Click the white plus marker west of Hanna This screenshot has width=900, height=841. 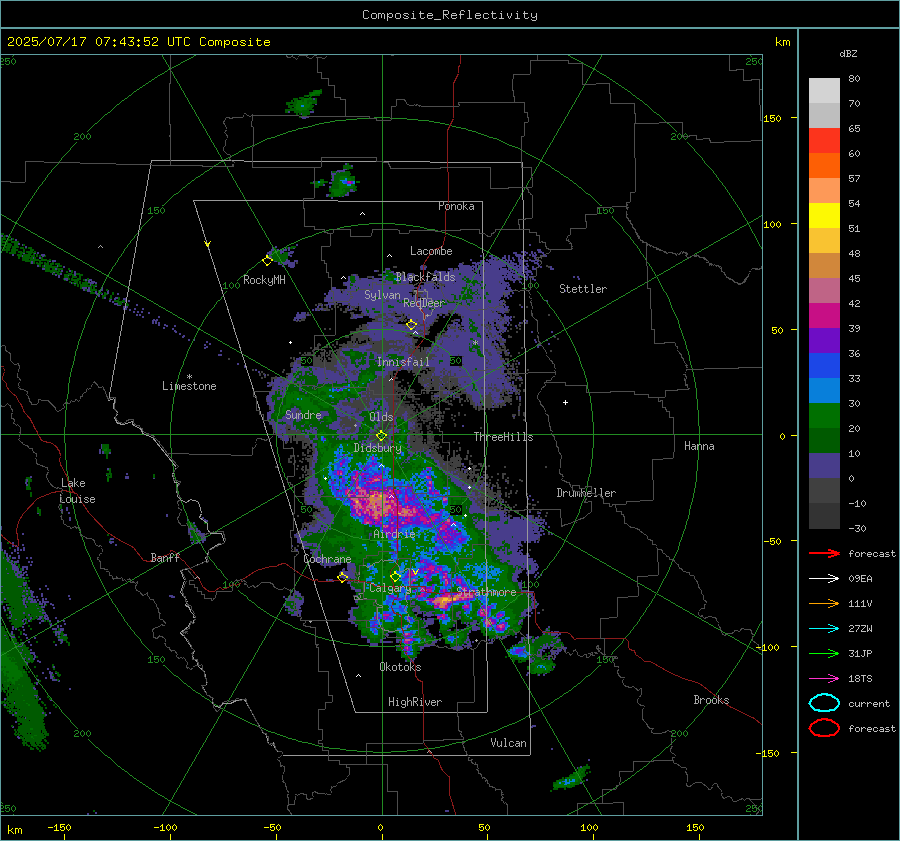[565, 402]
